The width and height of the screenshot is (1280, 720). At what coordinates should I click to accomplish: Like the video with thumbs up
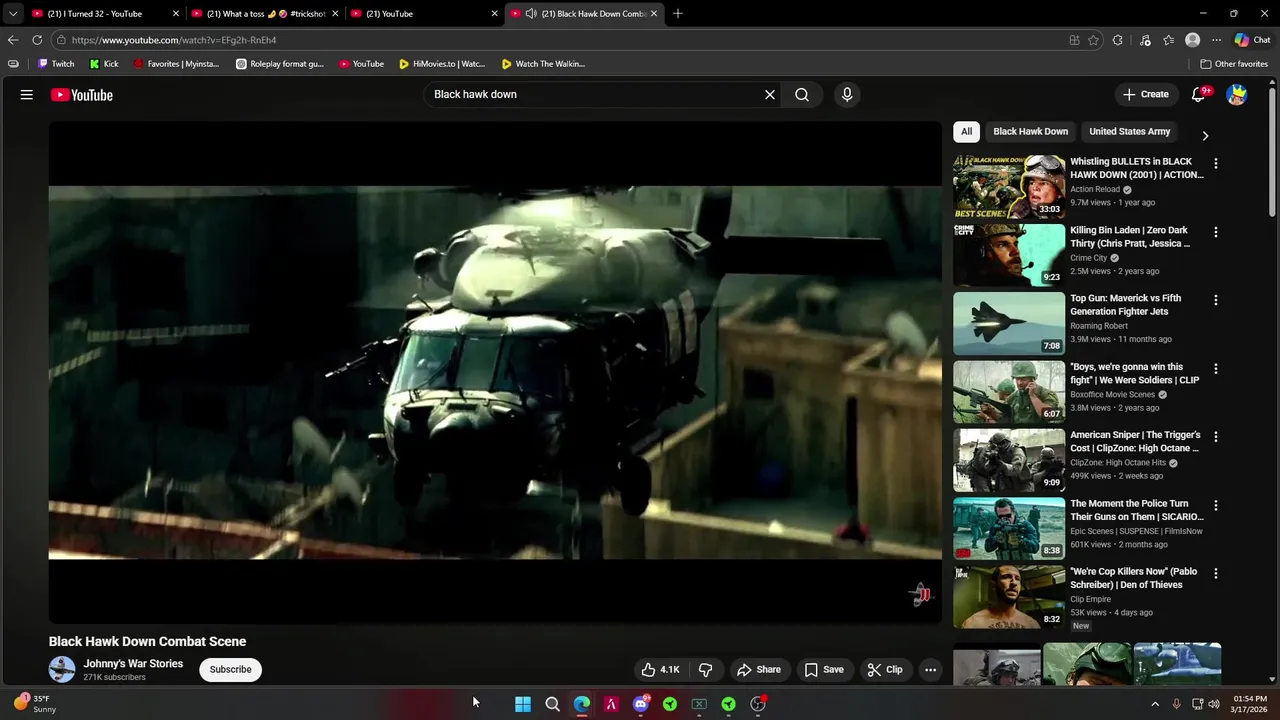[660, 670]
